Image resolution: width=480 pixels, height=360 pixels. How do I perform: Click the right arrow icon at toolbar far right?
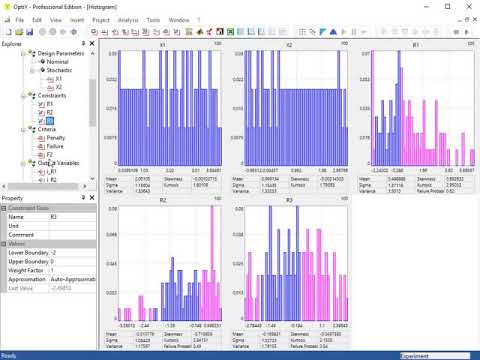[467, 32]
